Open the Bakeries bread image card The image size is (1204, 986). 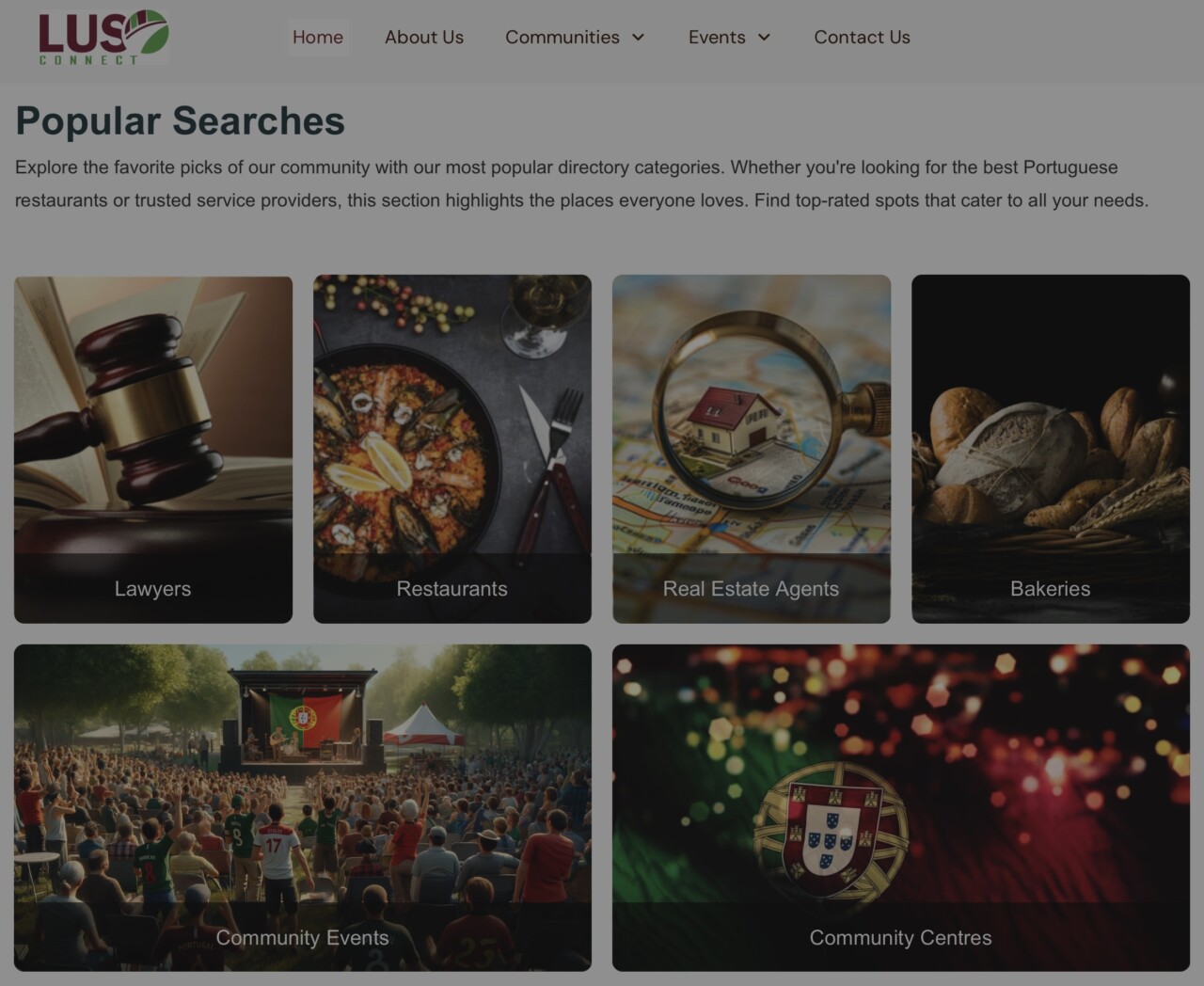(x=1050, y=414)
